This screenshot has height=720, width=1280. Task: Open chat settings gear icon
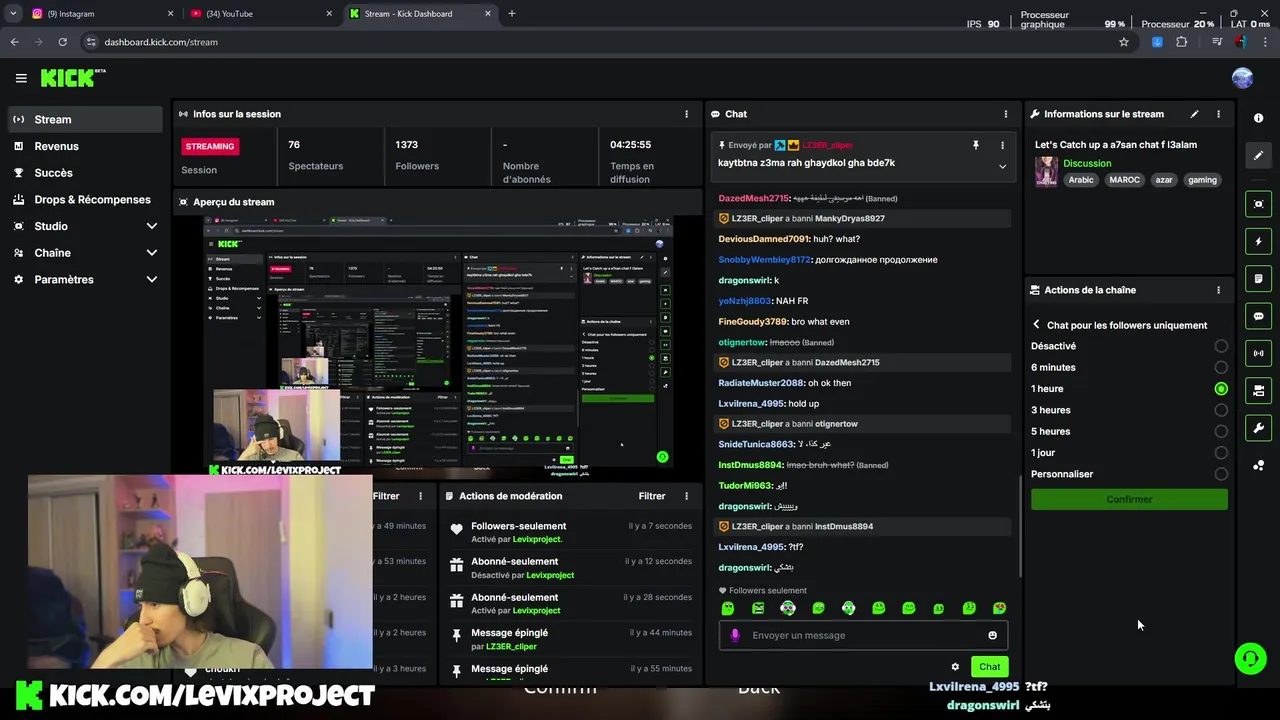coord(955,667)
